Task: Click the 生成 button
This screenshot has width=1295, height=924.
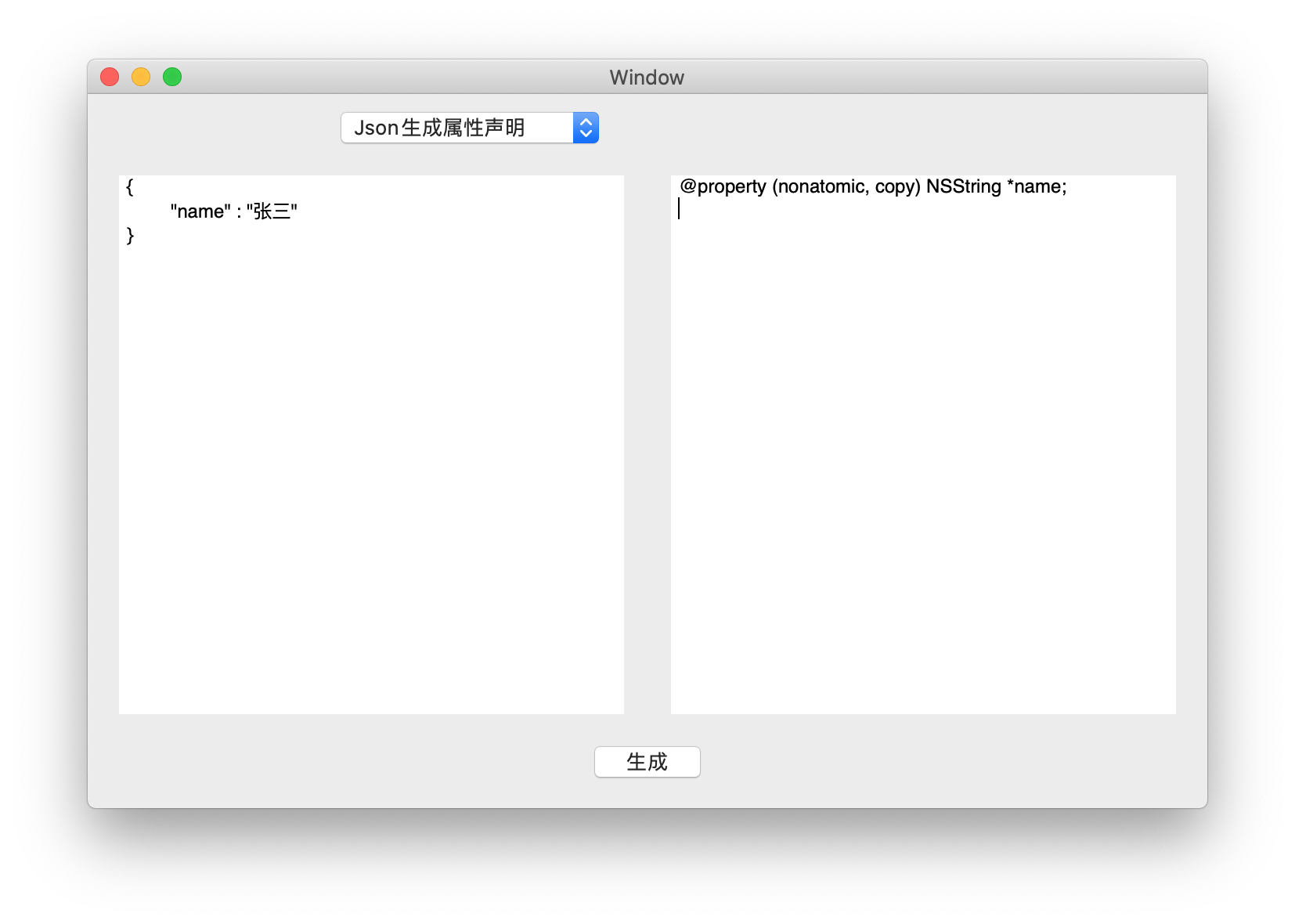Action: pyautogui.click(x=647, y=762)
